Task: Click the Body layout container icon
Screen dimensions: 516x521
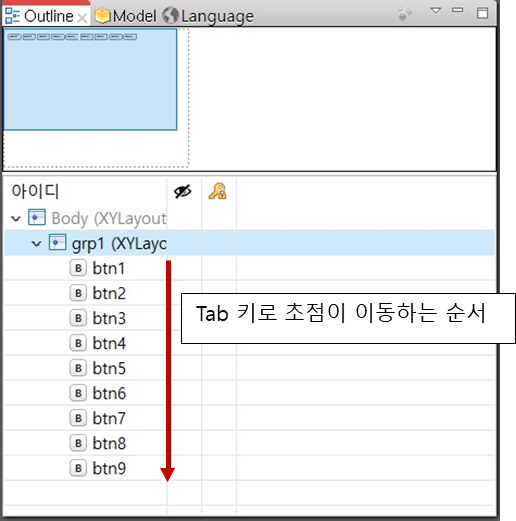Action: [x=37, y=217]
